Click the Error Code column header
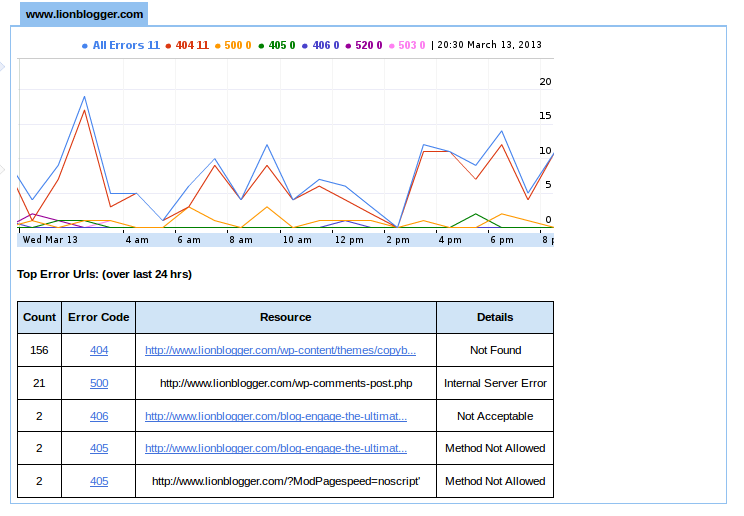This screenshot has width=744, height=516. [99, 317]
